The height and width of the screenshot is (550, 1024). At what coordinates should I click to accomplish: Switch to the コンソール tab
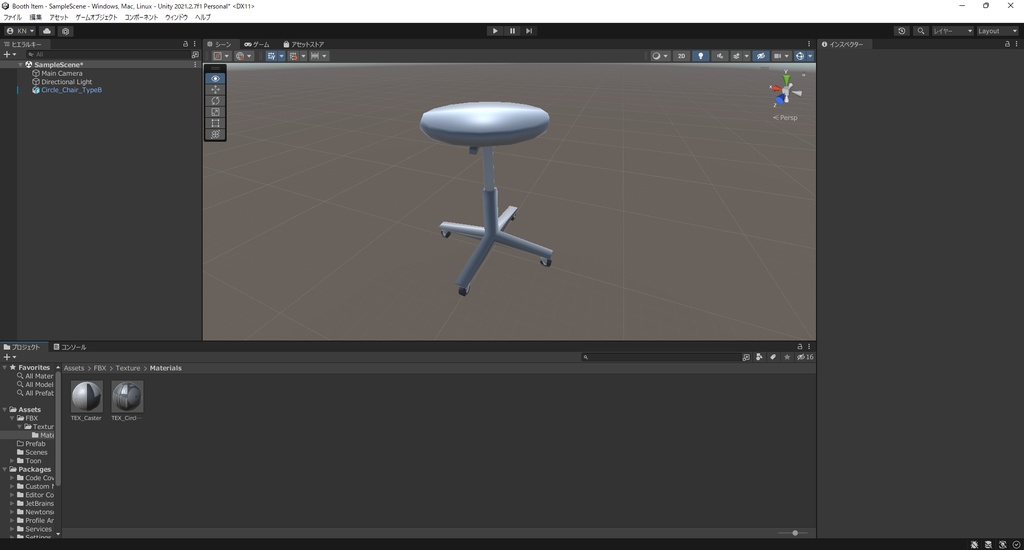point(70,347)
